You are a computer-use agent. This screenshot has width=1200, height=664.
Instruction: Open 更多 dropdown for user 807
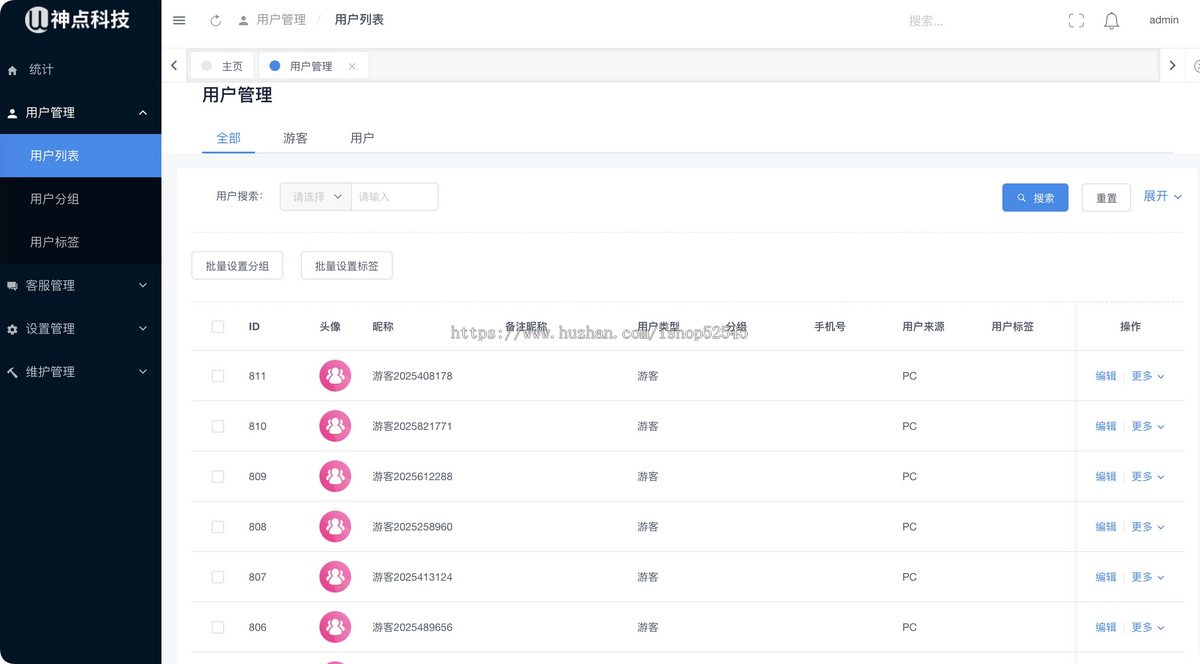1148,577
